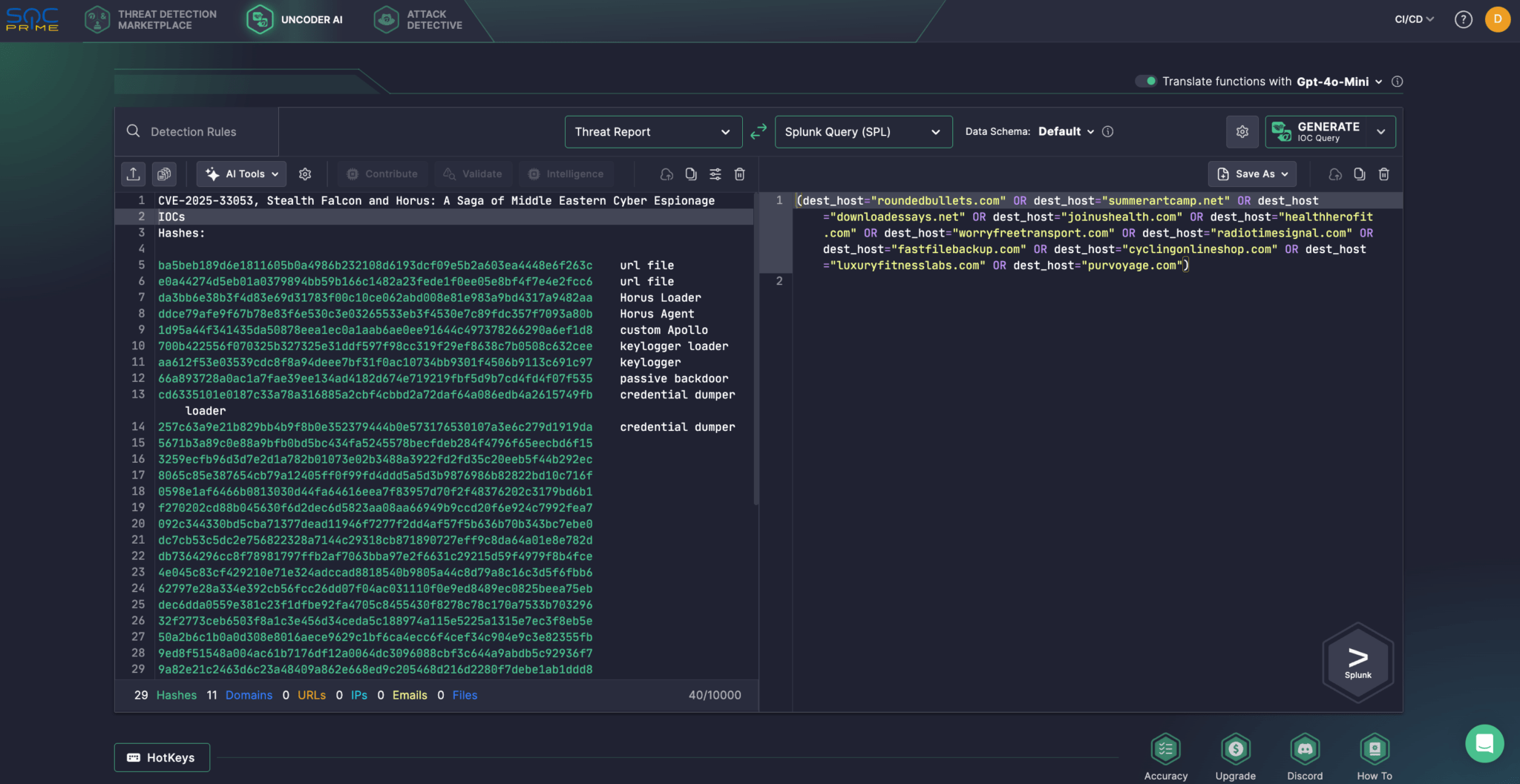Open the chat support bubble
The image size is (1520, 784).
pos(1484,744)
